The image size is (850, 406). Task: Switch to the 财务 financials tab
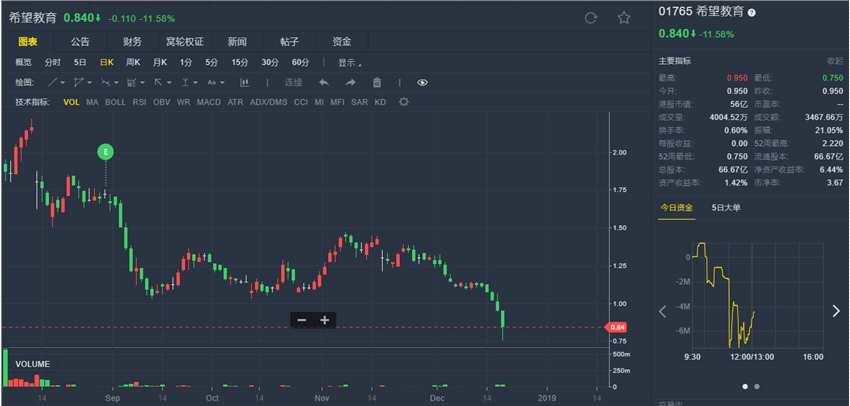pos(132,42)
